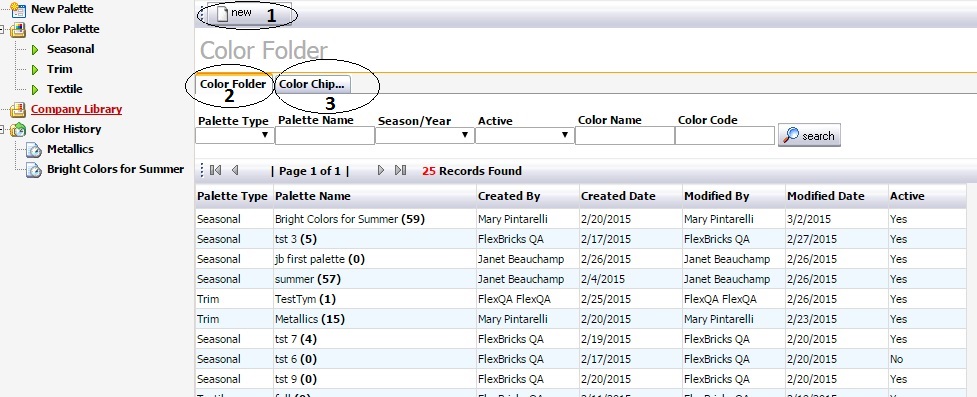
Task: Select Seasonal under Color Palette
Action: [71, 49]
